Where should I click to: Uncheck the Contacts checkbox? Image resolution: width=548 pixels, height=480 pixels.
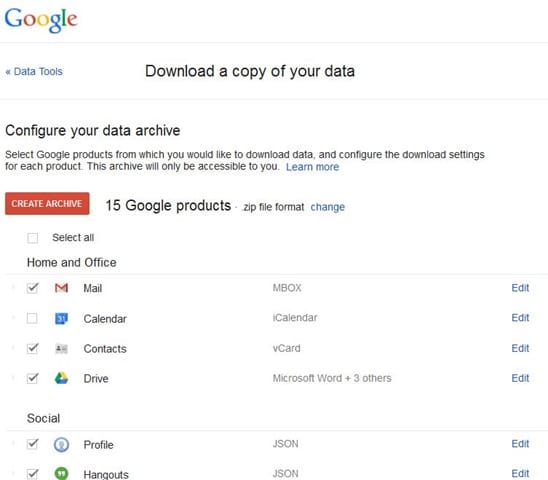[33, 348]
